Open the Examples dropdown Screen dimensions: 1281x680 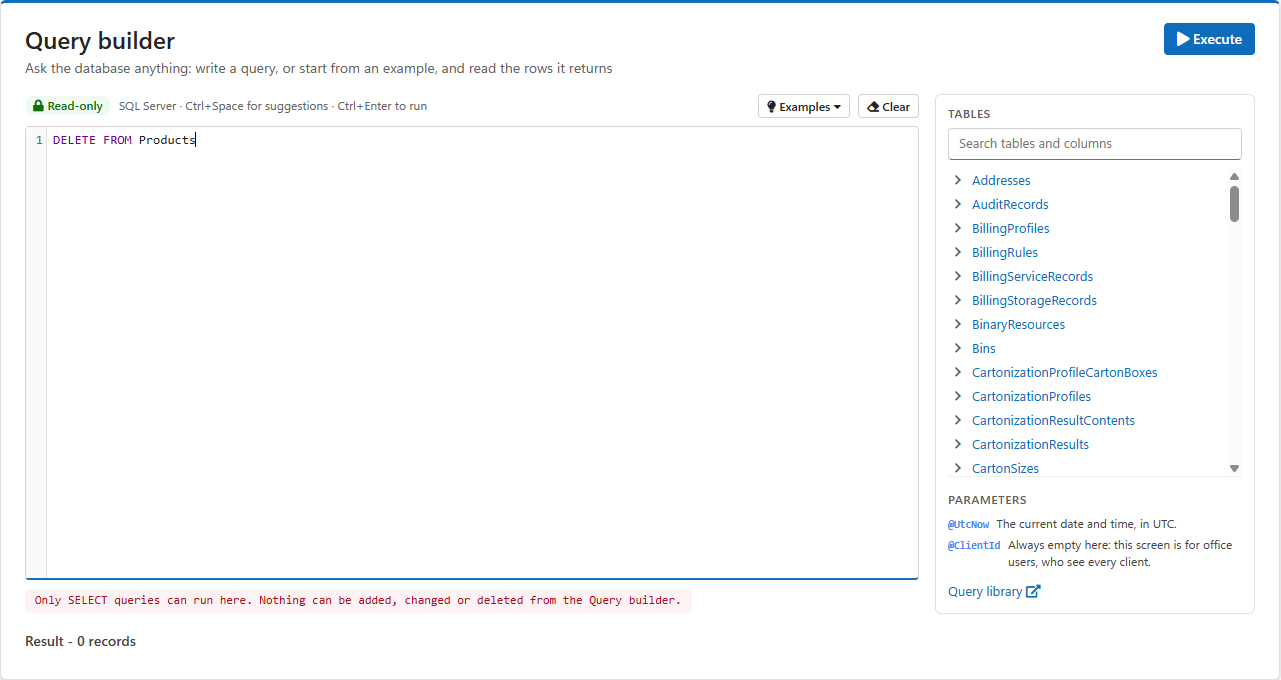click(x=804, y=107)
